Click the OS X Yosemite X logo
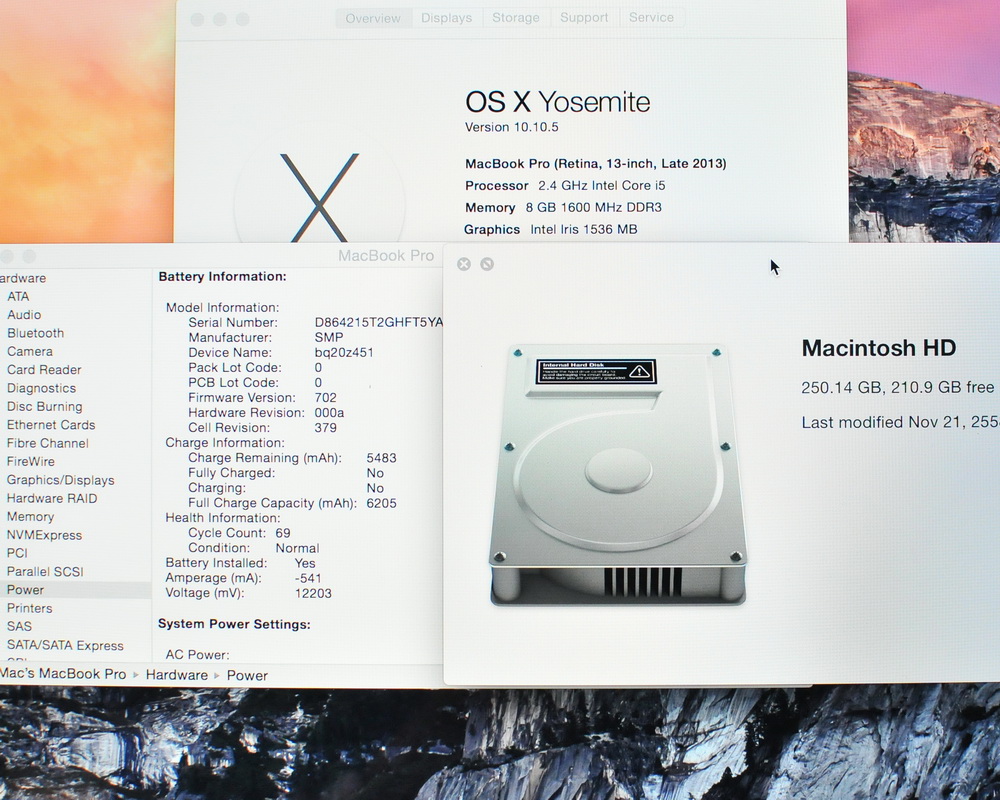The width and height of the screenshot is (1000, 800). point(320,196)
